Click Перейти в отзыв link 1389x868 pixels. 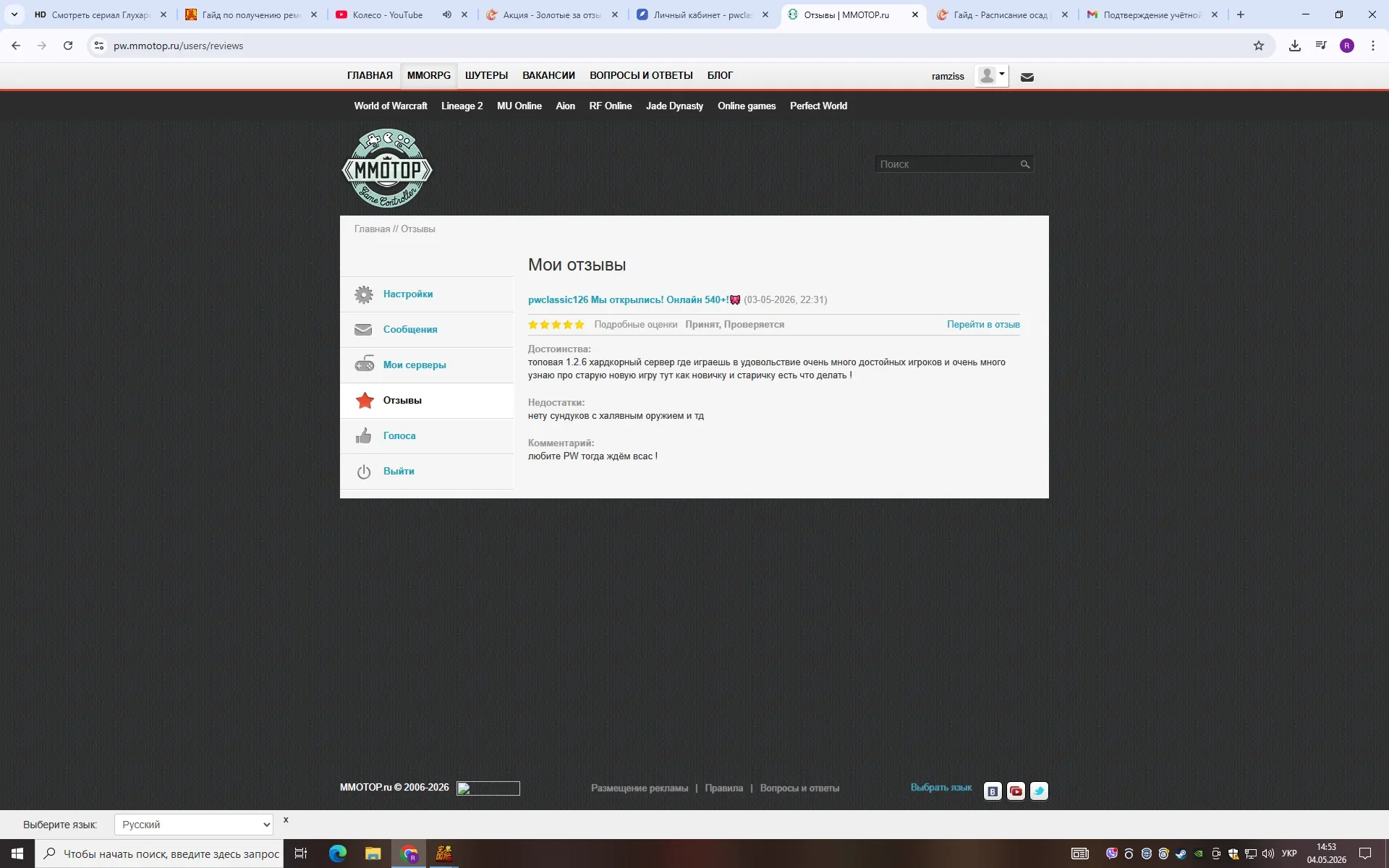click(983, 325)
